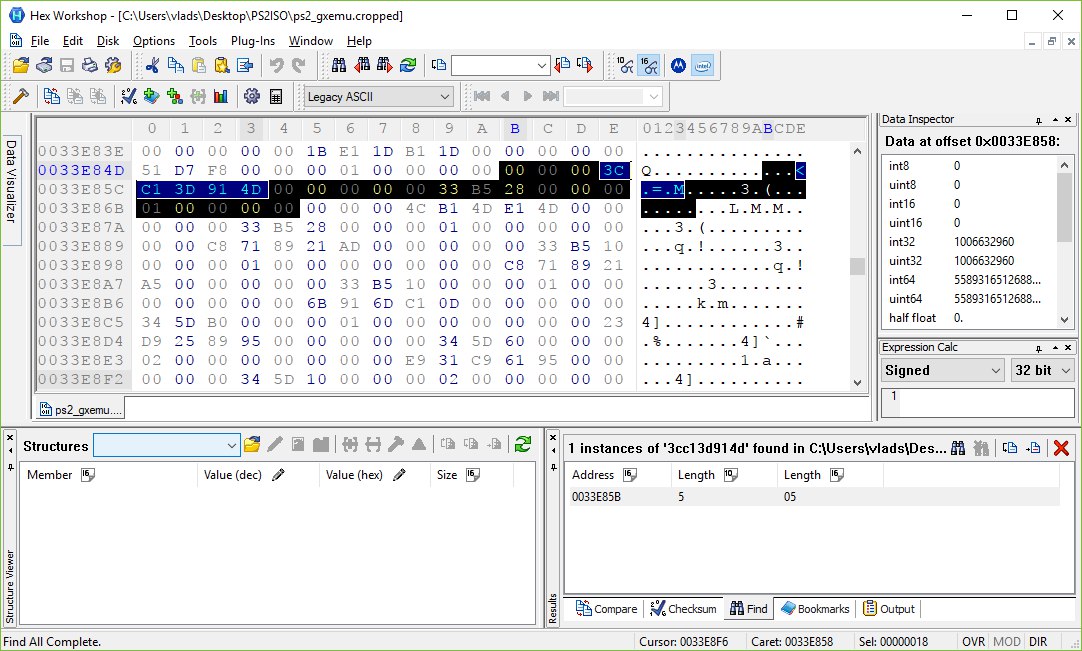1082x651 pixels.
Task: Toggle Motorola byte order icon
Action: point(678,66)
